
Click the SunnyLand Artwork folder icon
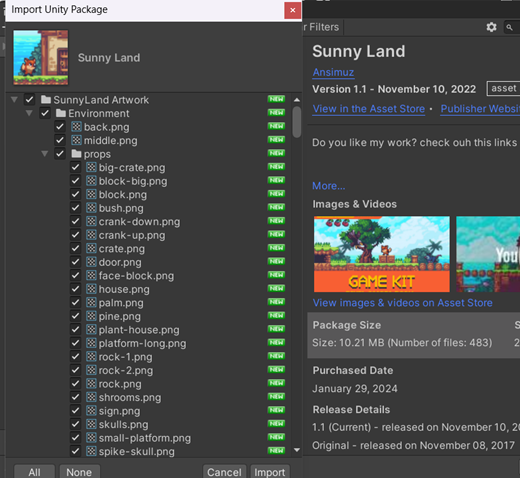point(46,99)
